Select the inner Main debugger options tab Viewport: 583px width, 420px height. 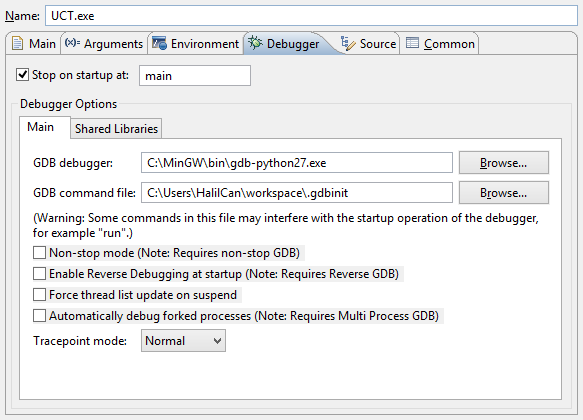(x=41, y=127)
